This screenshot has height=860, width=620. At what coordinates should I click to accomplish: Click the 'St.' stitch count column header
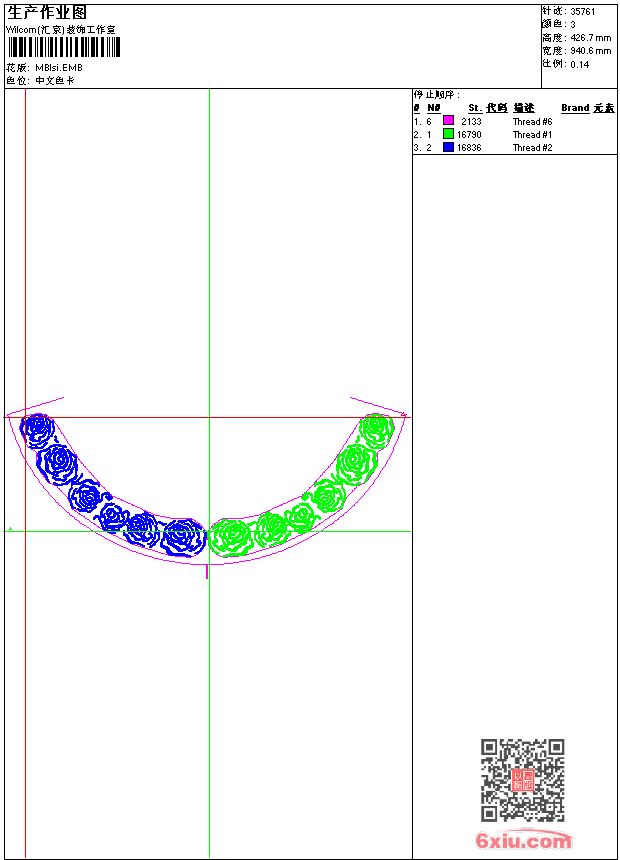(475, 108)
